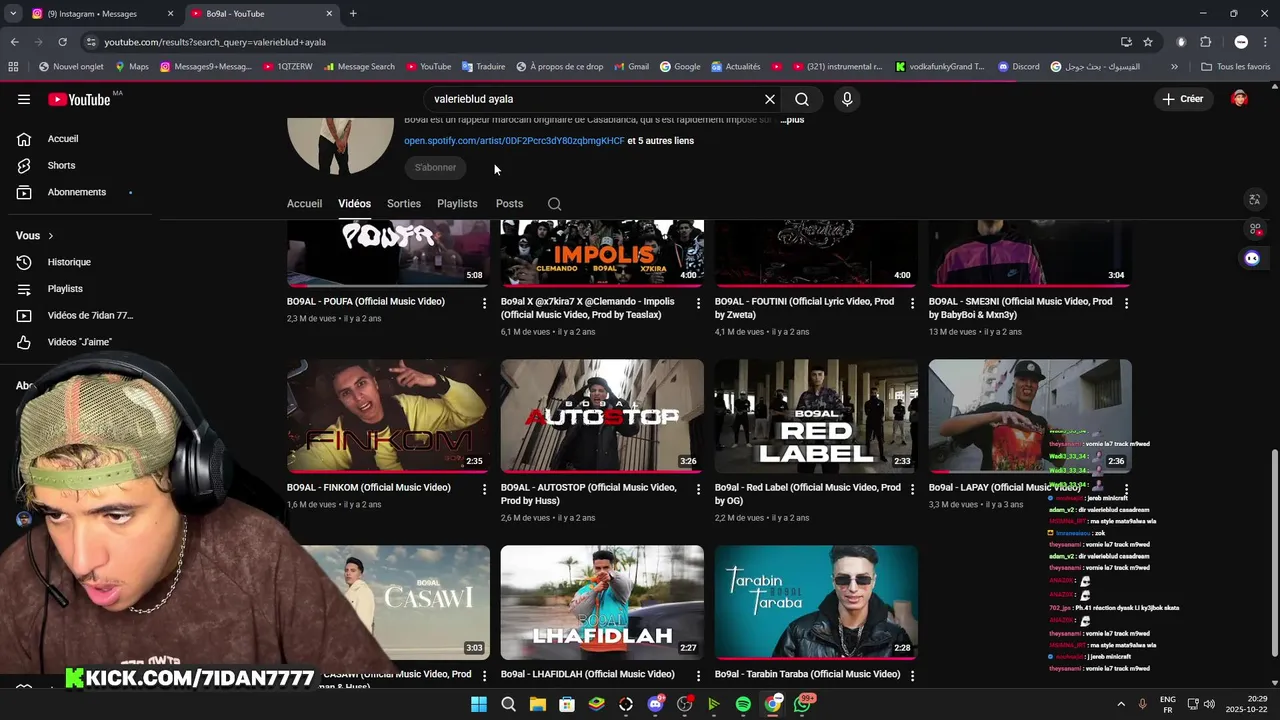Switch to the channel Accueil tab
The image size is (1280, 720).
click(x=304, y=204)
